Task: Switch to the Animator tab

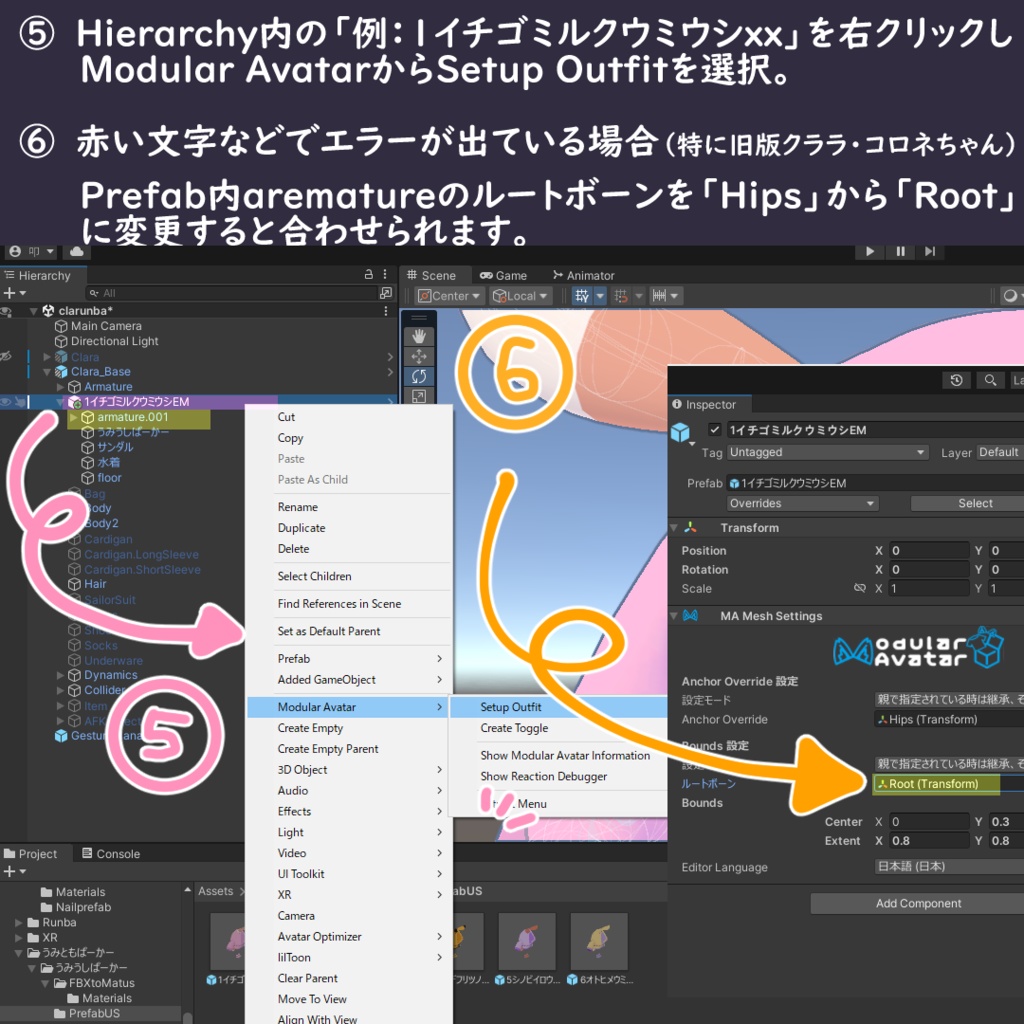Action: click(x=583, y=276)
